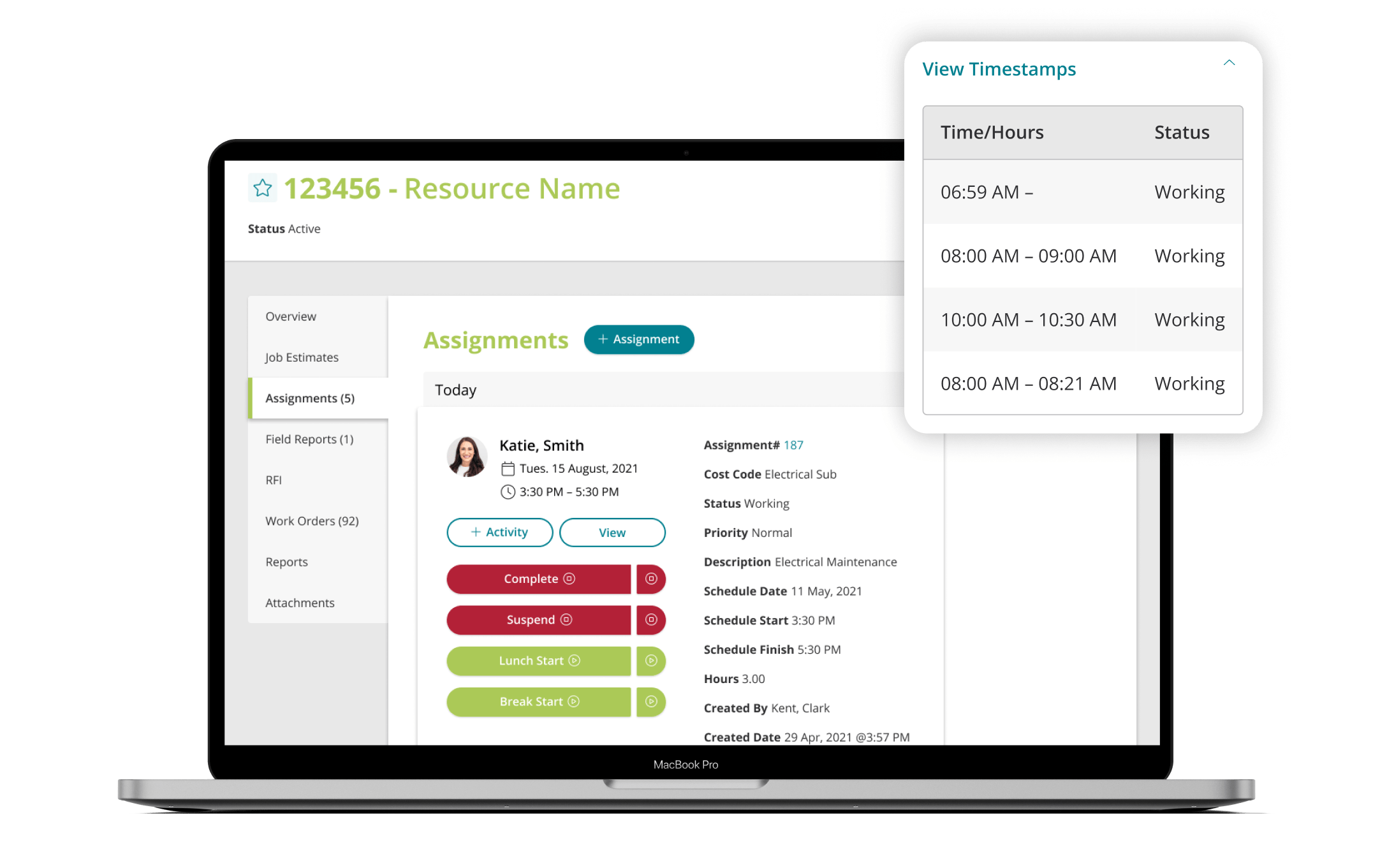Click the calendar icon beside Tues. 15 August
1373x868 pixels.
508,468
